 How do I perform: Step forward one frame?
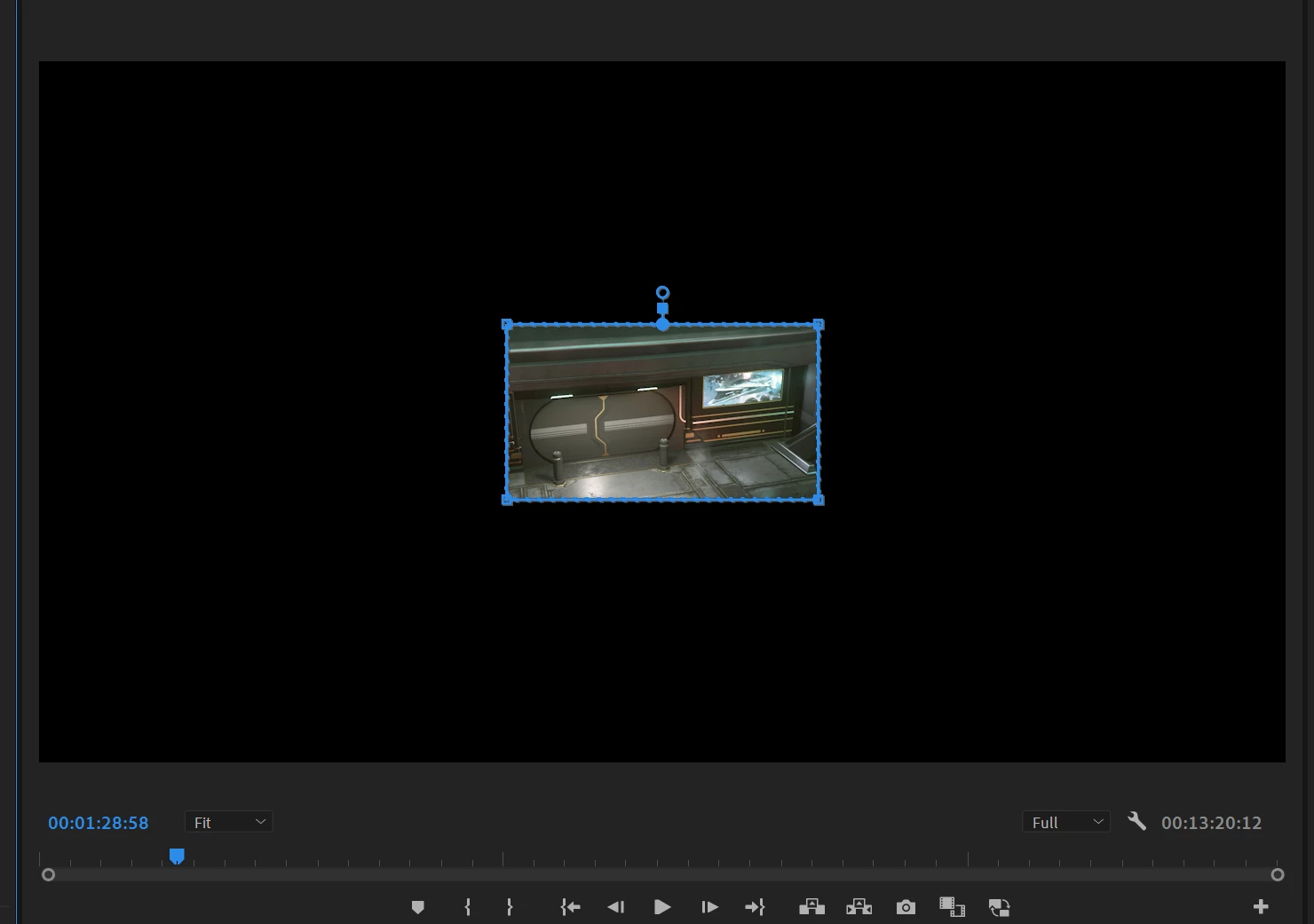click(x=709, y=907)
